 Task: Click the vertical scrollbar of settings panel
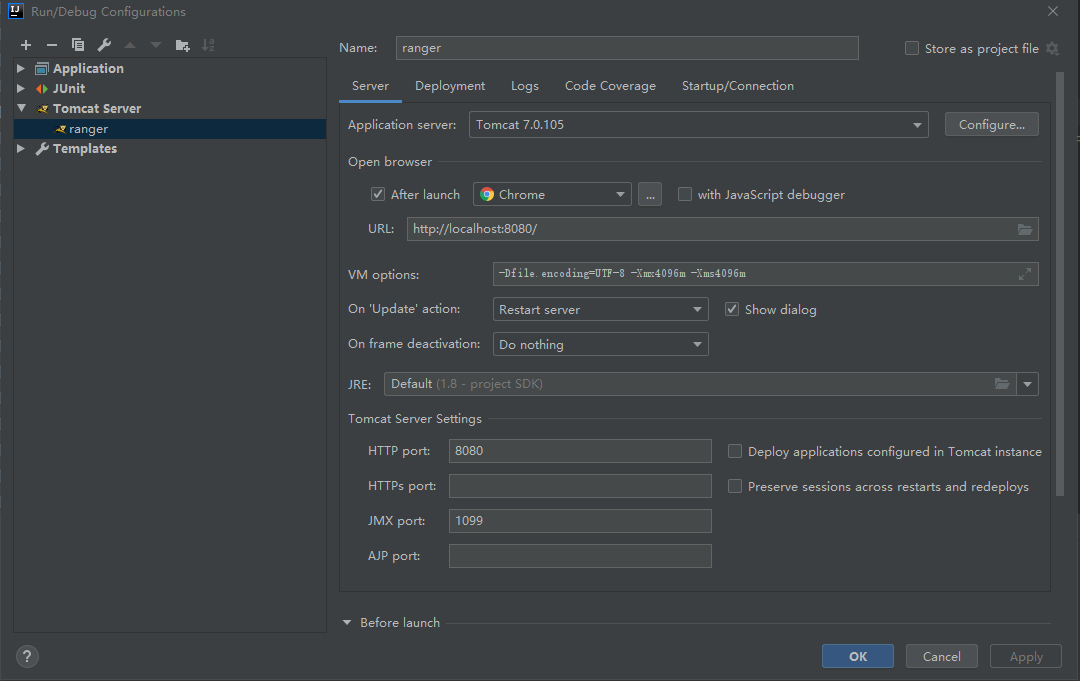1059,284
